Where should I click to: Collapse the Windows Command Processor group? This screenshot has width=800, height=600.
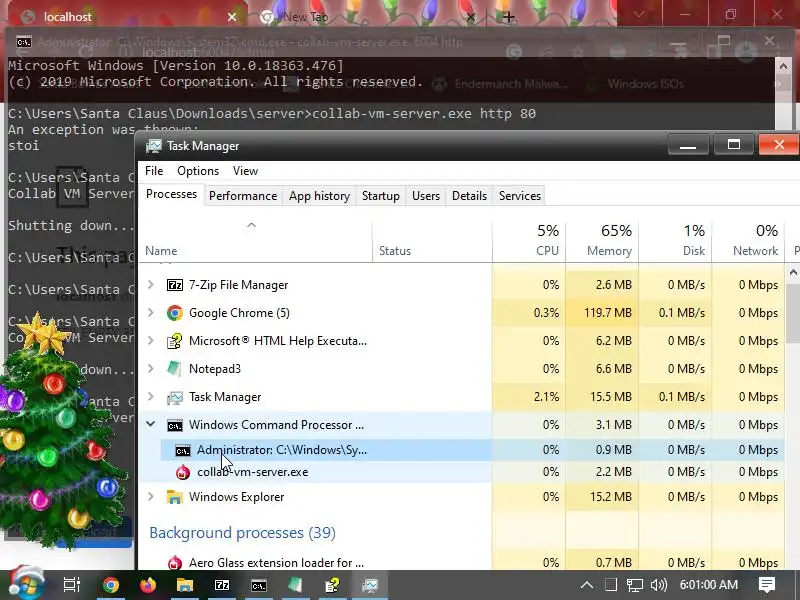pos(151,424)
